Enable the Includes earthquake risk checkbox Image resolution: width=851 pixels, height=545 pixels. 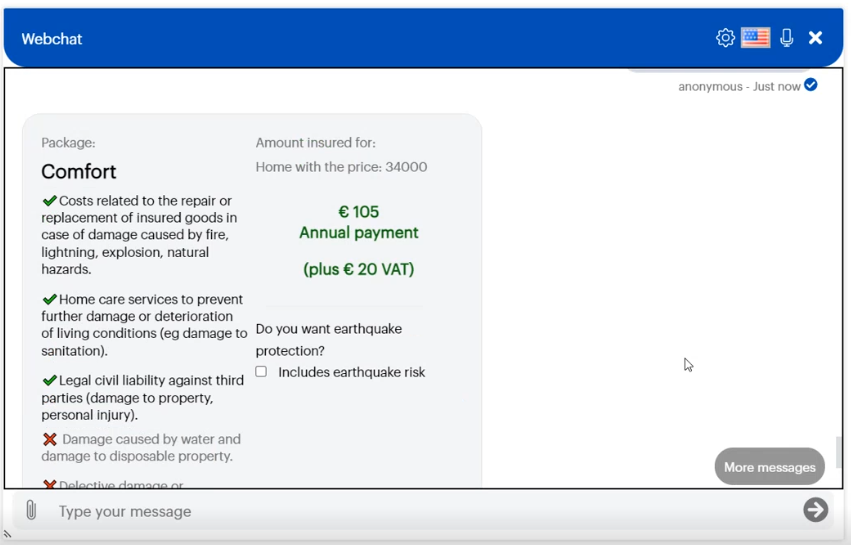261,371
